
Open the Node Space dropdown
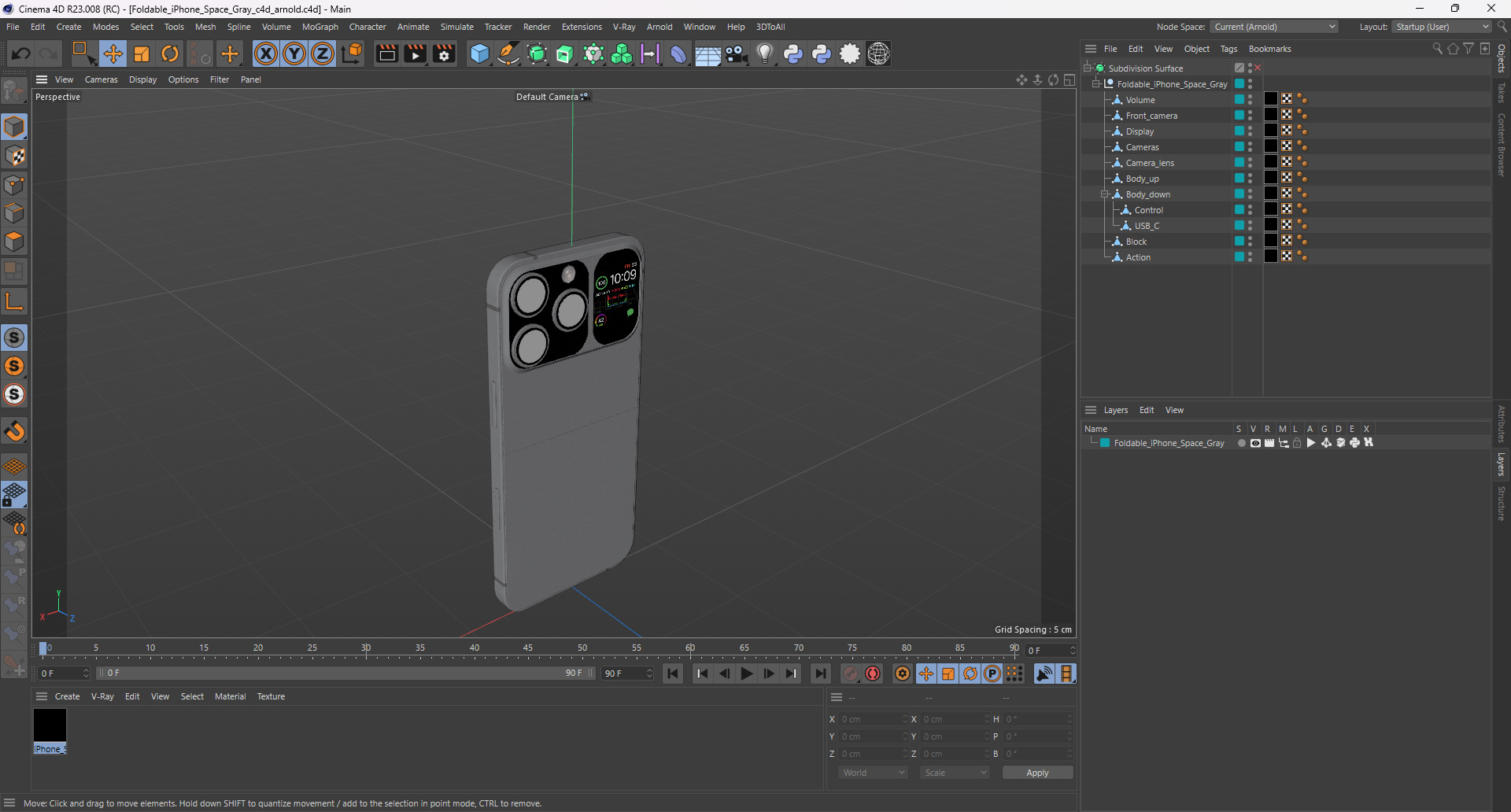pyautogui.click(x=1274, y=27)
